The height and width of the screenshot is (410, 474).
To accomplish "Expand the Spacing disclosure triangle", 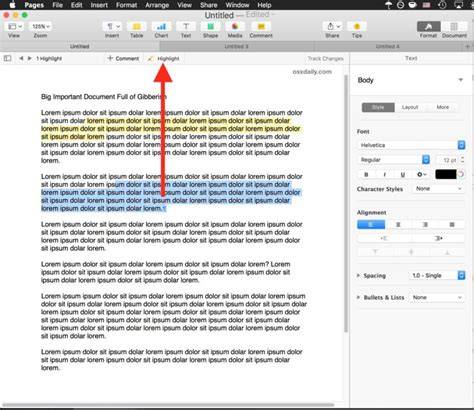I will [x=358, y=275].
